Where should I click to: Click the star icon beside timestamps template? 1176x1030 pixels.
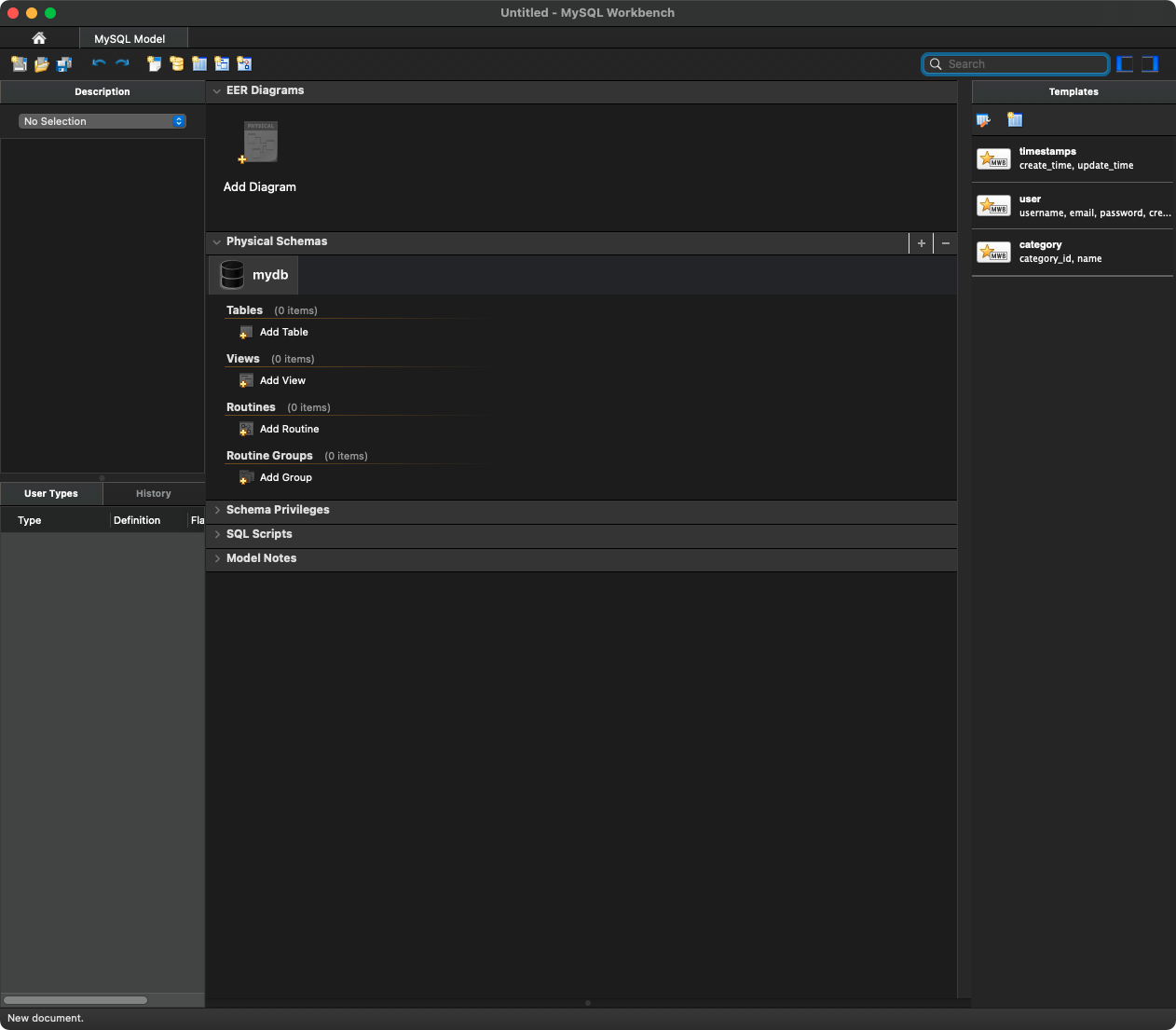coord(993,159)
